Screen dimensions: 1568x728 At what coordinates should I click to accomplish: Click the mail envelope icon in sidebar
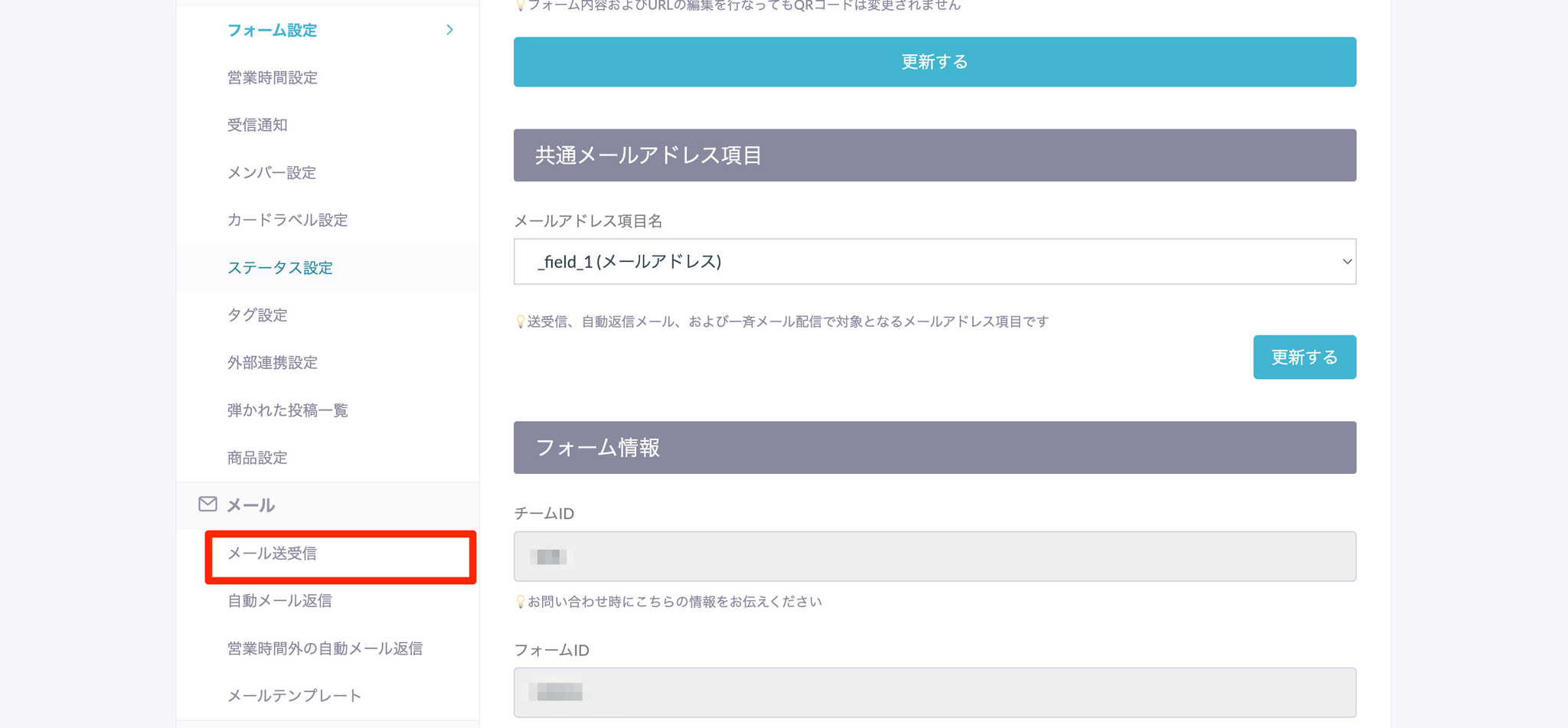(207, 504)
